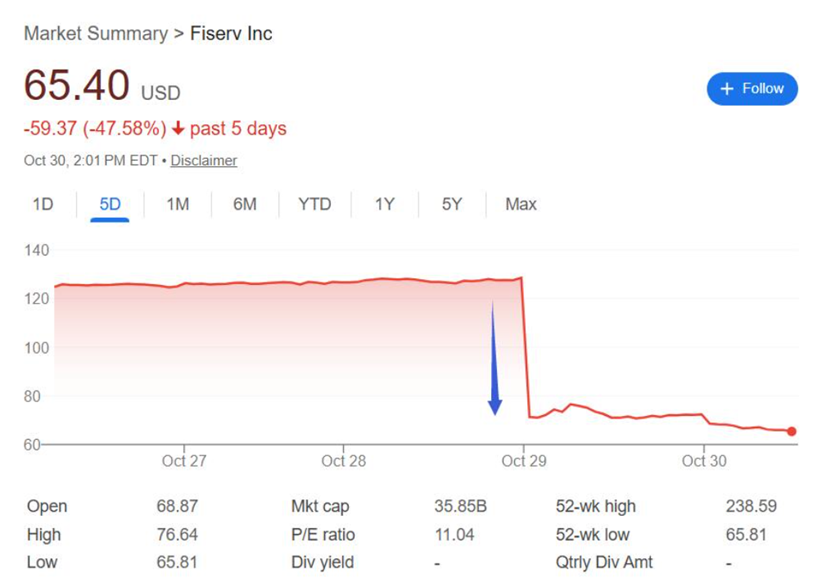Show the 5Y chart range
Image resolution: width=831 pixels, height=583 pixels.
452,204
